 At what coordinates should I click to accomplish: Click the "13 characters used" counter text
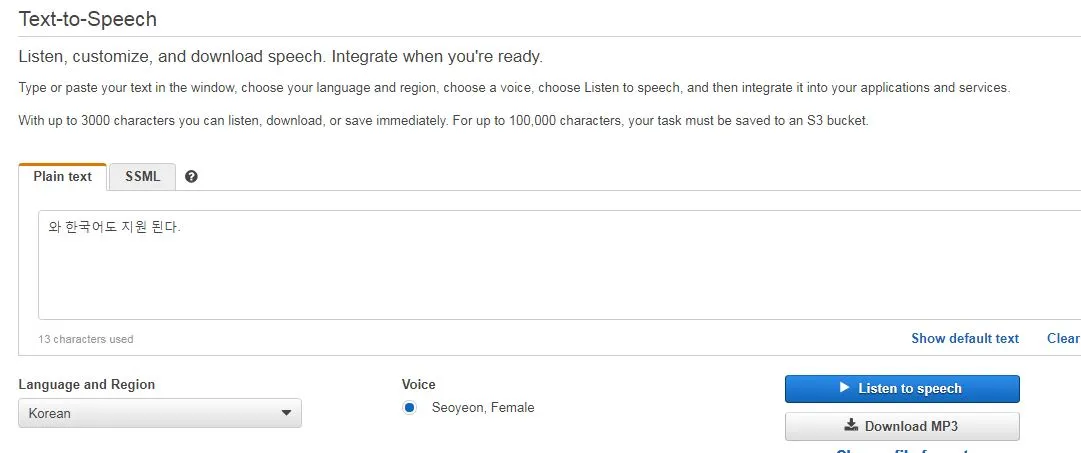click(x=85, y=339)
